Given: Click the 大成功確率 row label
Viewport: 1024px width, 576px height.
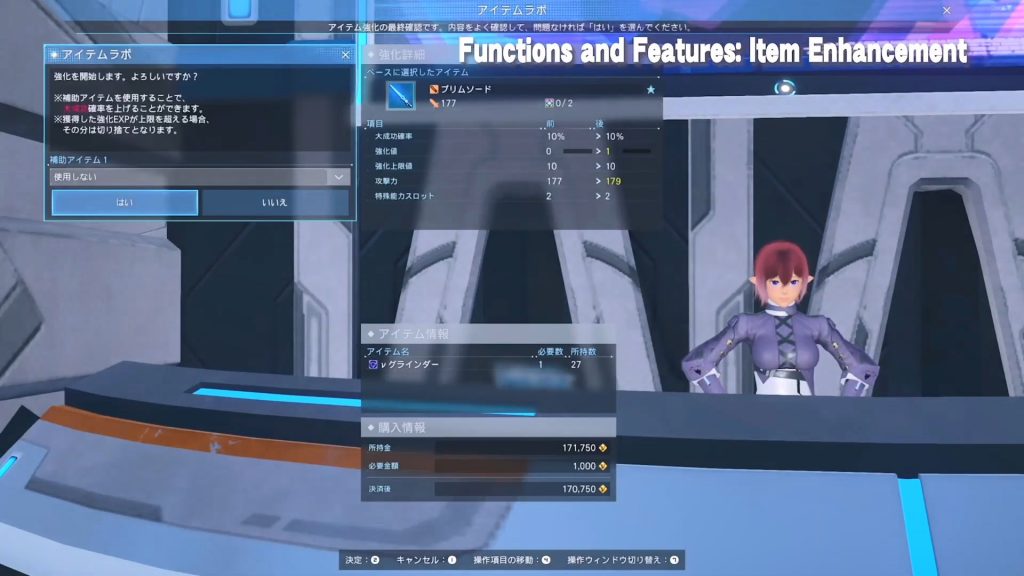Looking at the screenshot, I should 394,136.
